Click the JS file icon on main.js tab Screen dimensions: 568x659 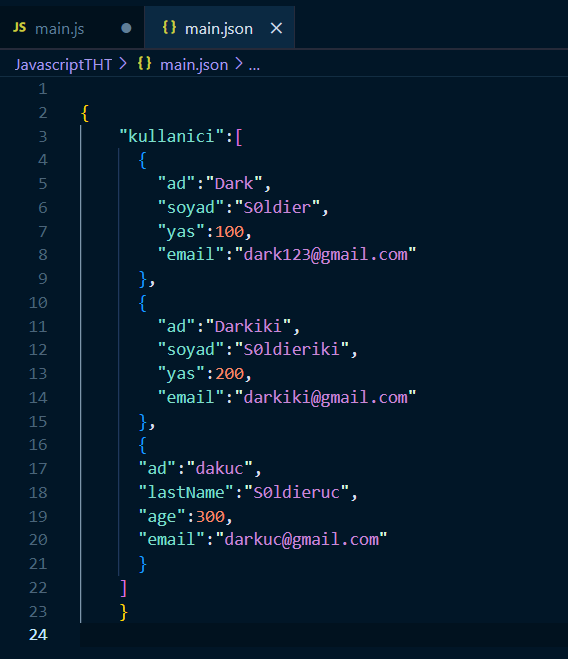pos(19,28)
